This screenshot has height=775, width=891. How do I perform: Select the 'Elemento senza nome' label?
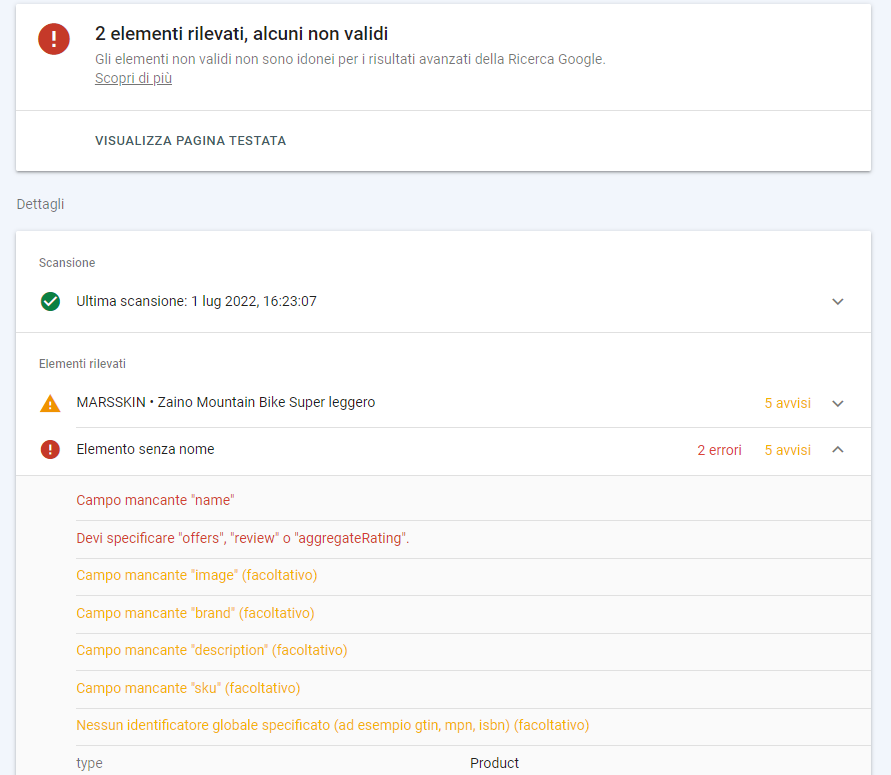coord(145,449)
